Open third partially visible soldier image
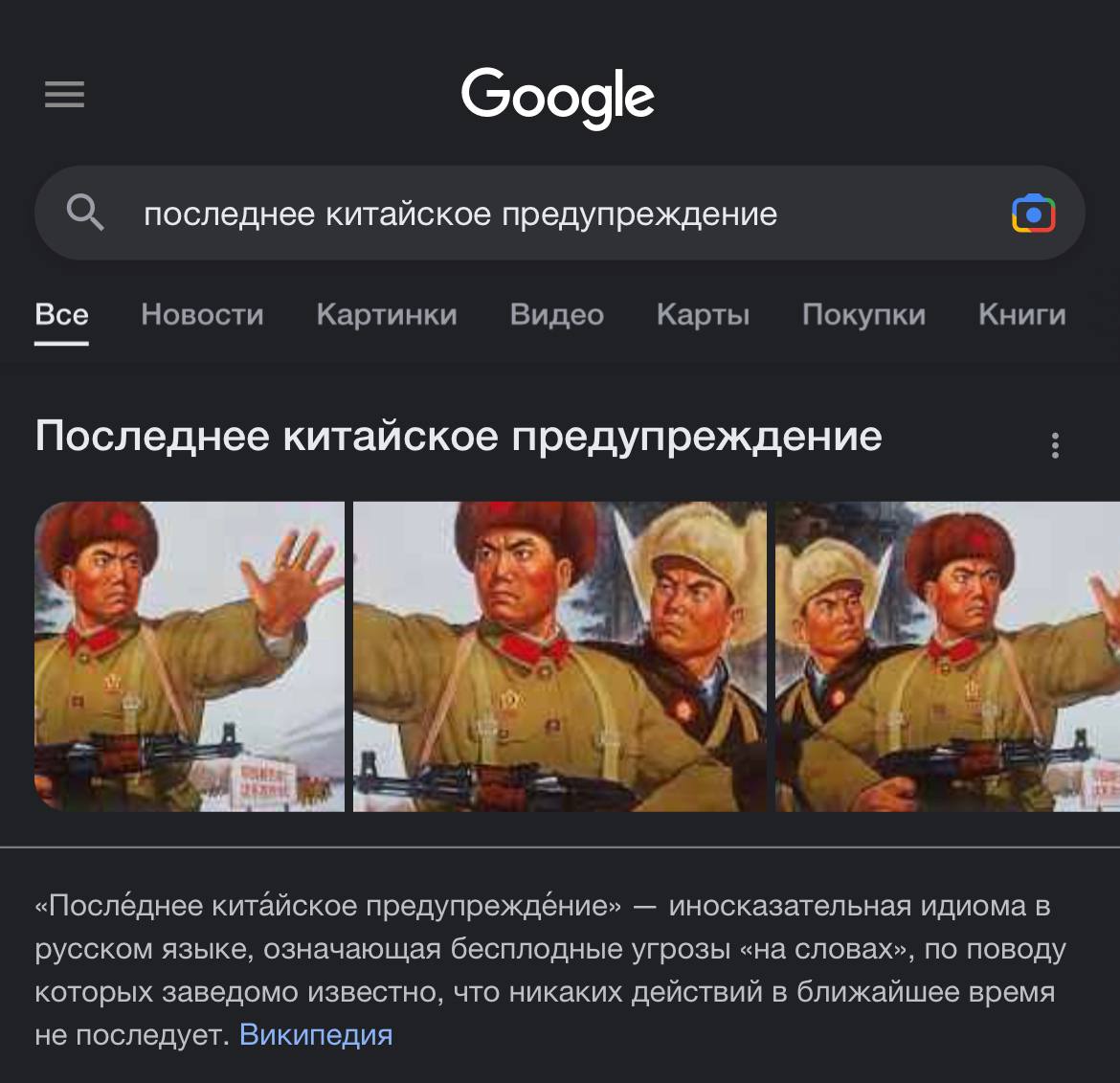This screenshot has height=1083, width=1120. (x=948, y=657)
